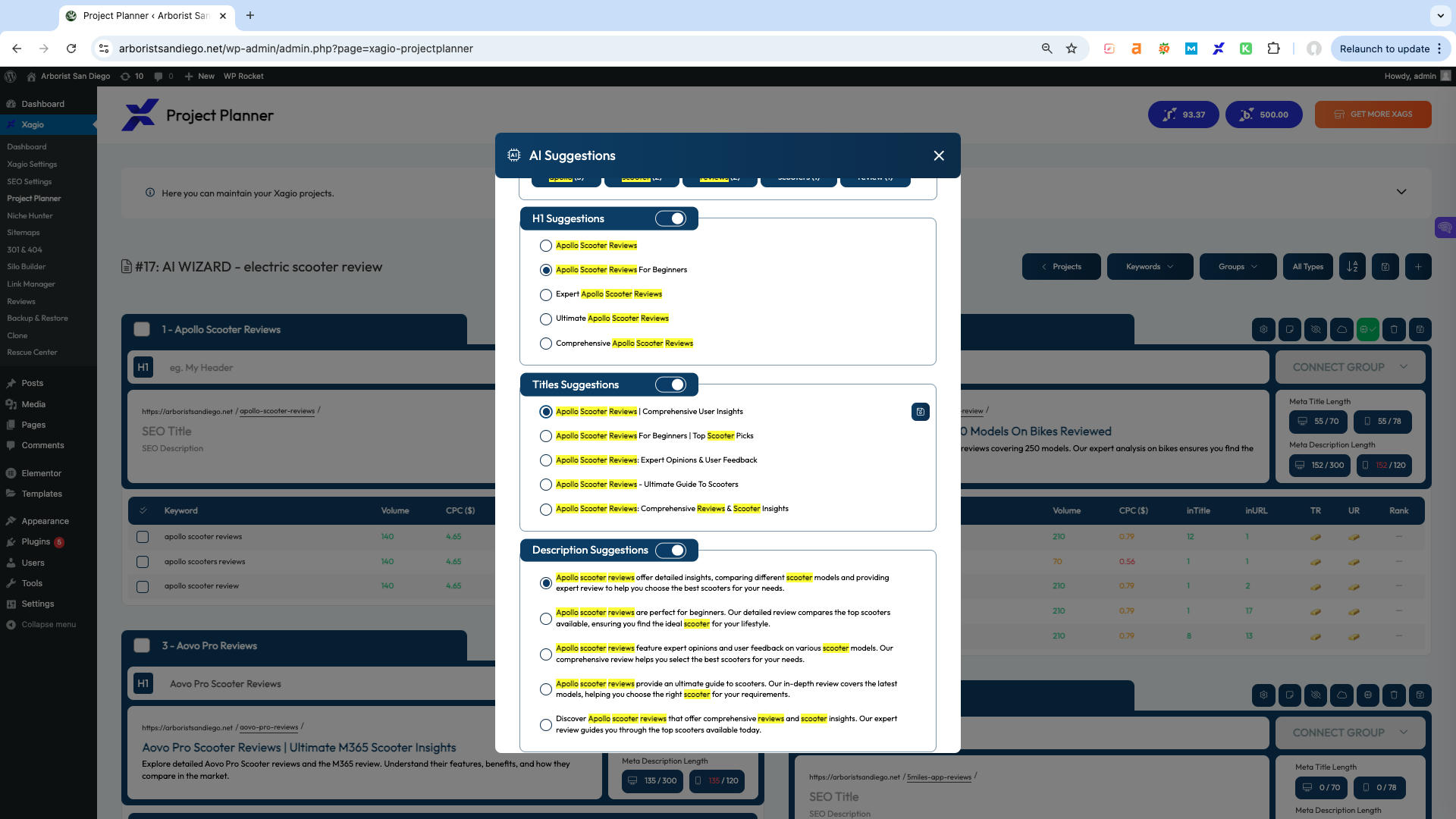Expand the info panel chevron beside 'maintain your Xagio projects'

[1401, 192]
